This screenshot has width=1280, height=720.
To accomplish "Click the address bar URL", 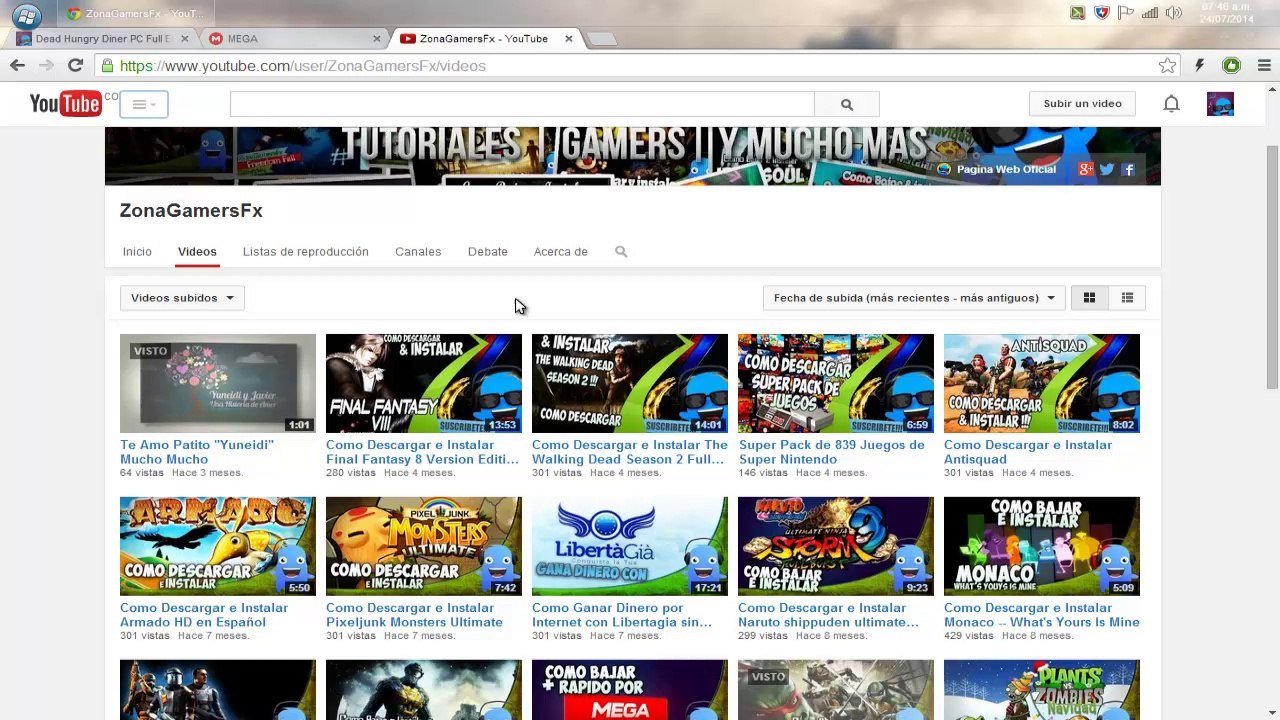I will [x=303, y=66].
